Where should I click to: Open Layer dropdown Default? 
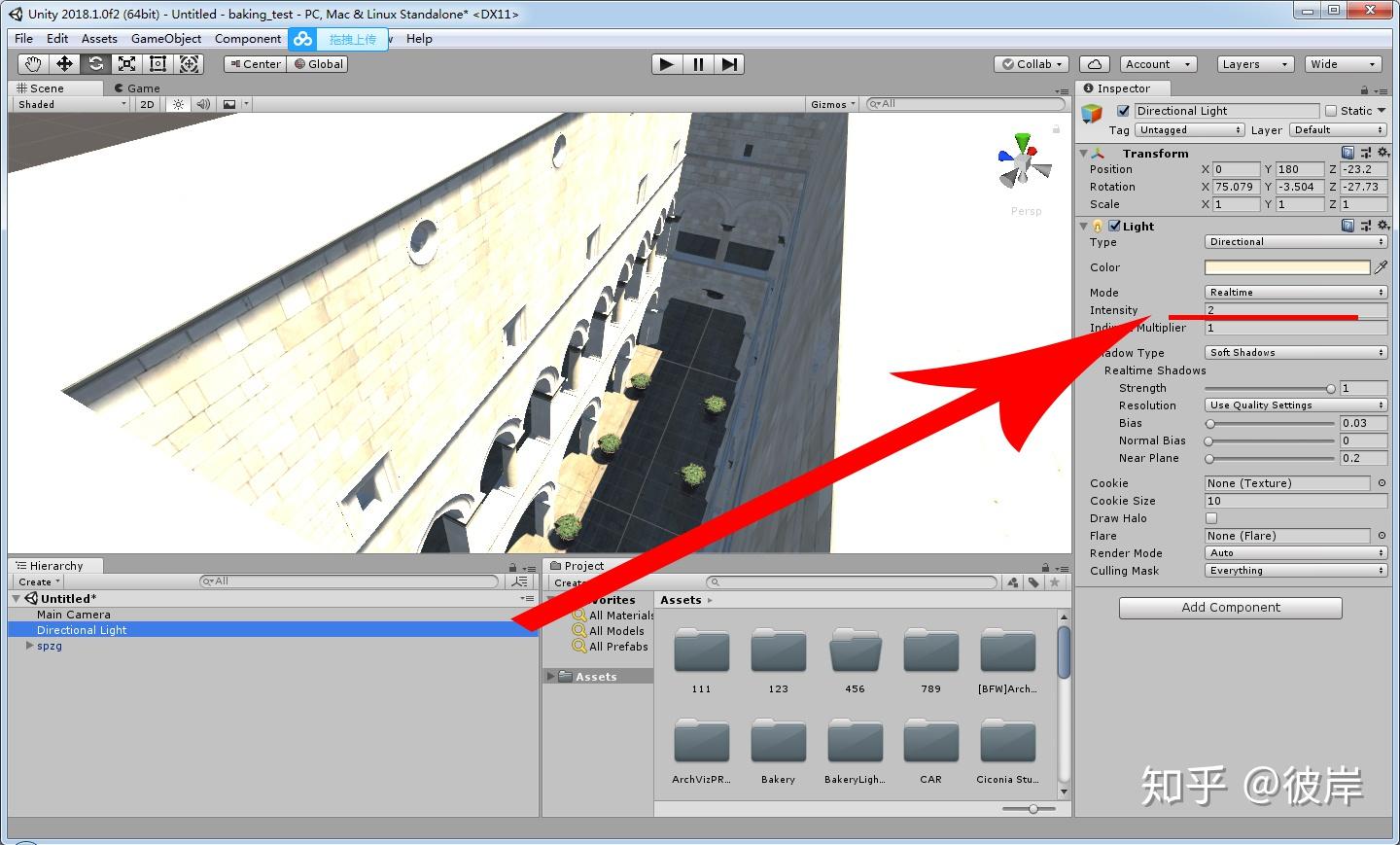point(1339,130)
